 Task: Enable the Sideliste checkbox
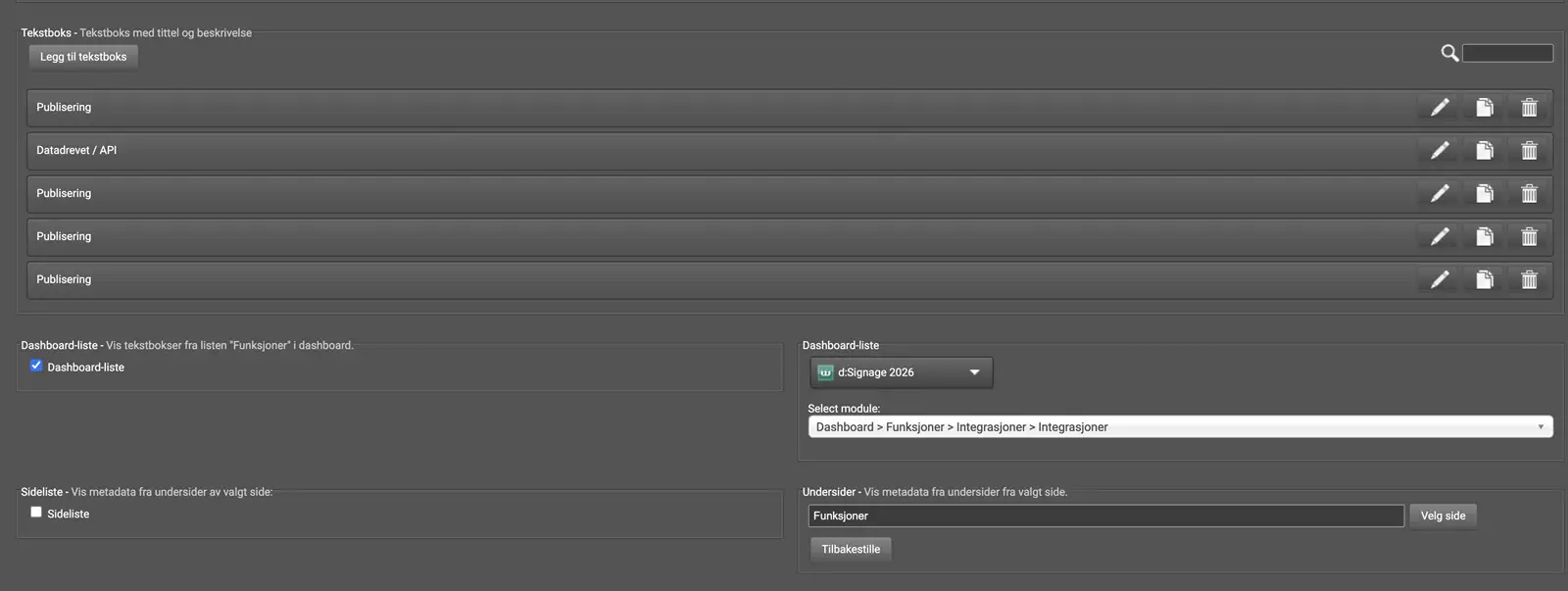pyautogui.click(x=36, y=512)
